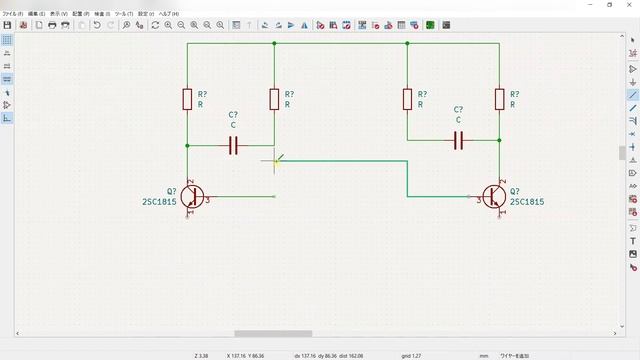Open the hierarchy navigator icon

236,25
